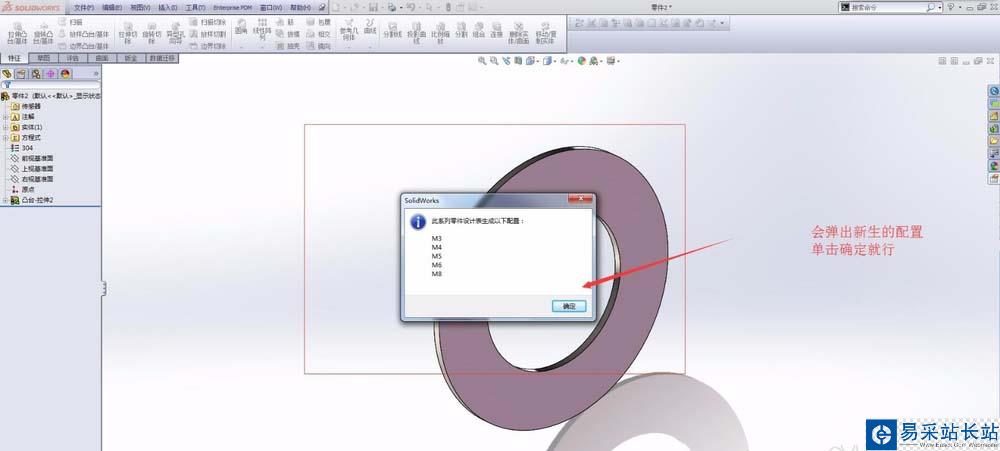
Task: Open the Enterprise PDM menu
Action: pos(233,8)
